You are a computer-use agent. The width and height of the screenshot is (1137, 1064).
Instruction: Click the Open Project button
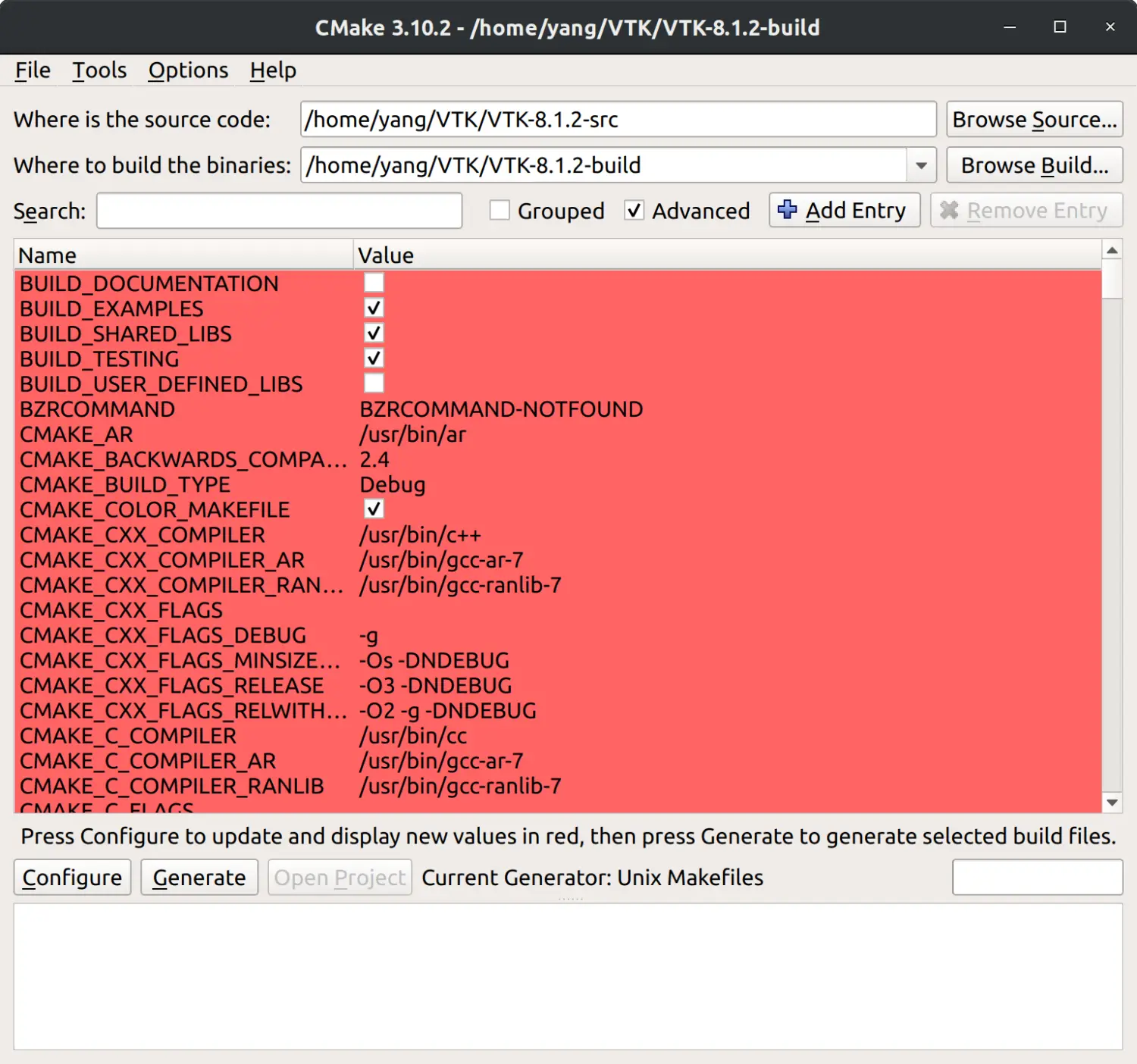pos(340,877)
